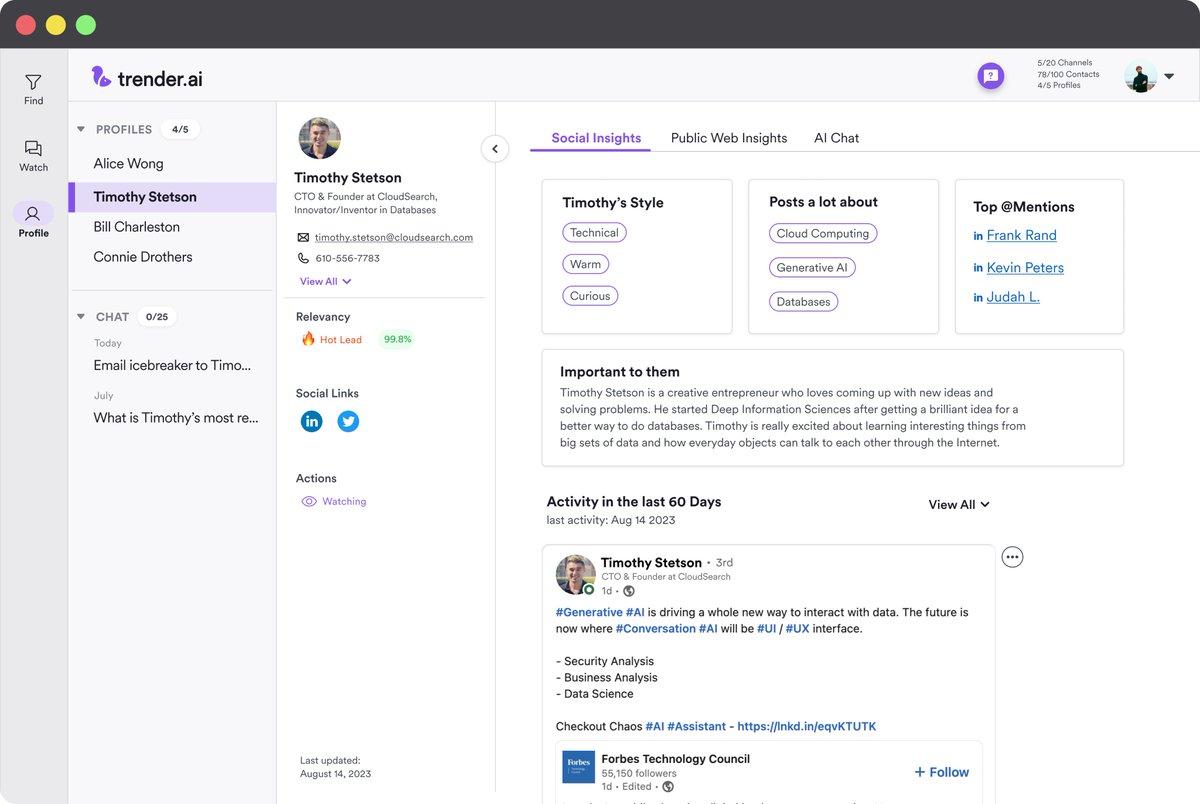This screenshot has width=1200, height=804.
Task: Collapse profile panel with chevron button
Action: (x=495, y=149)
